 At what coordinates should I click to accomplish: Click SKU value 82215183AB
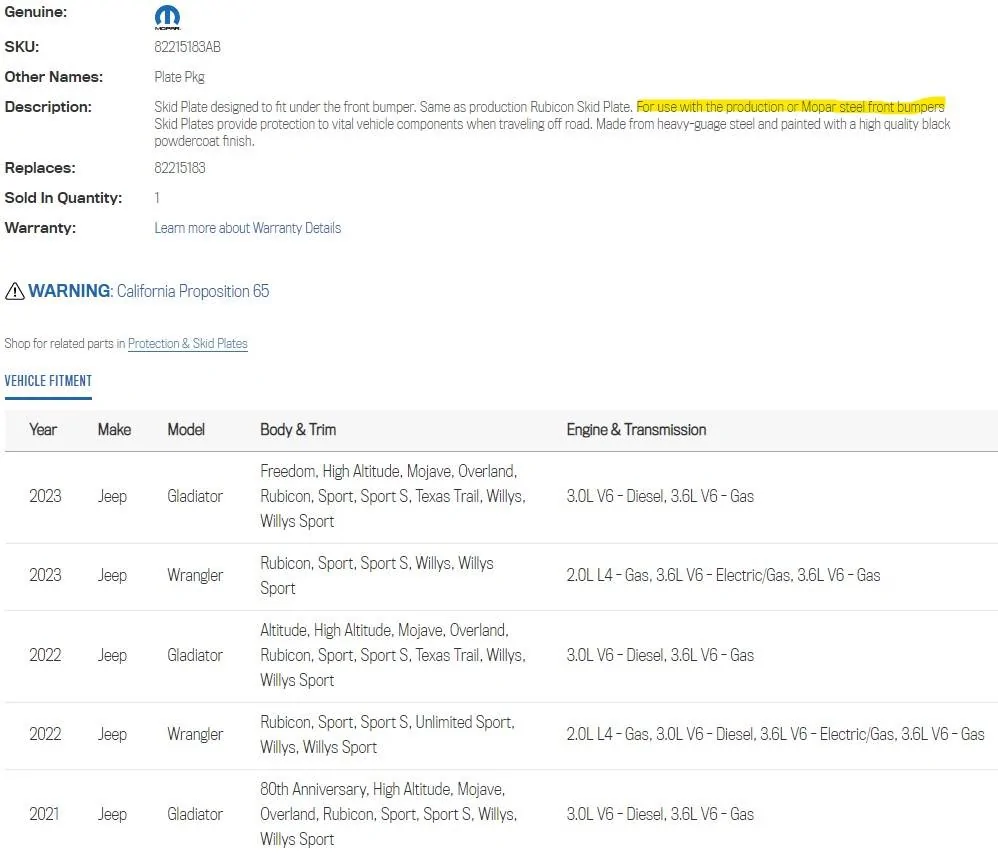[x=188, y=47]
